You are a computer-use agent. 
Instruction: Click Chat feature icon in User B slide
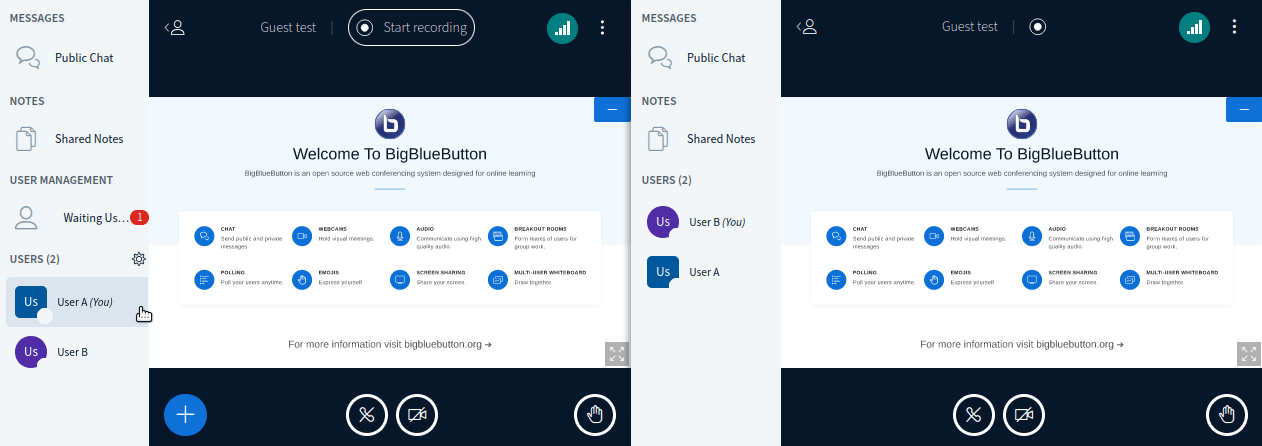(x=835, y=236)
